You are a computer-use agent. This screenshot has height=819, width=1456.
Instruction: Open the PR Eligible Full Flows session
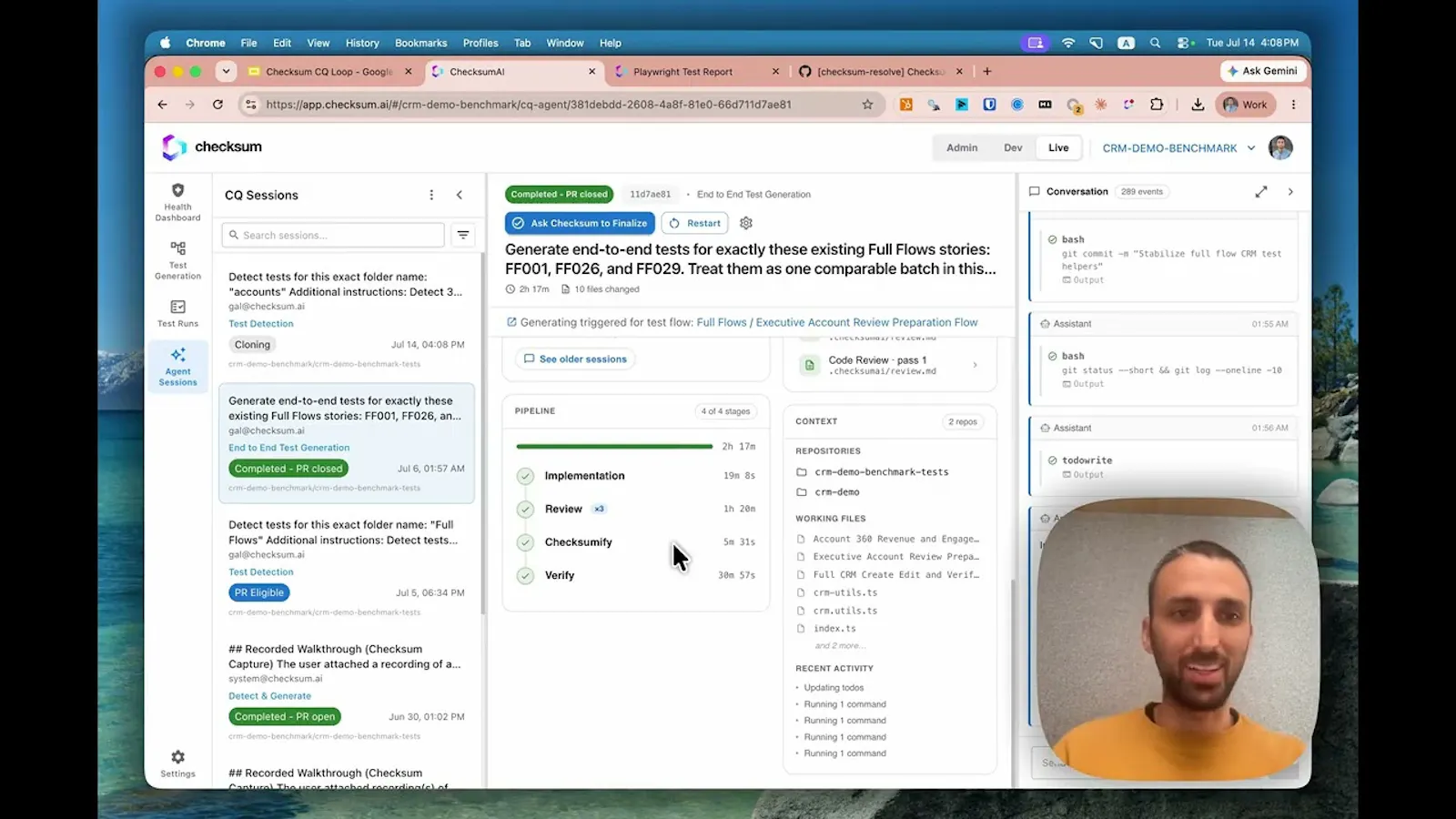click(x=346, y=566)
